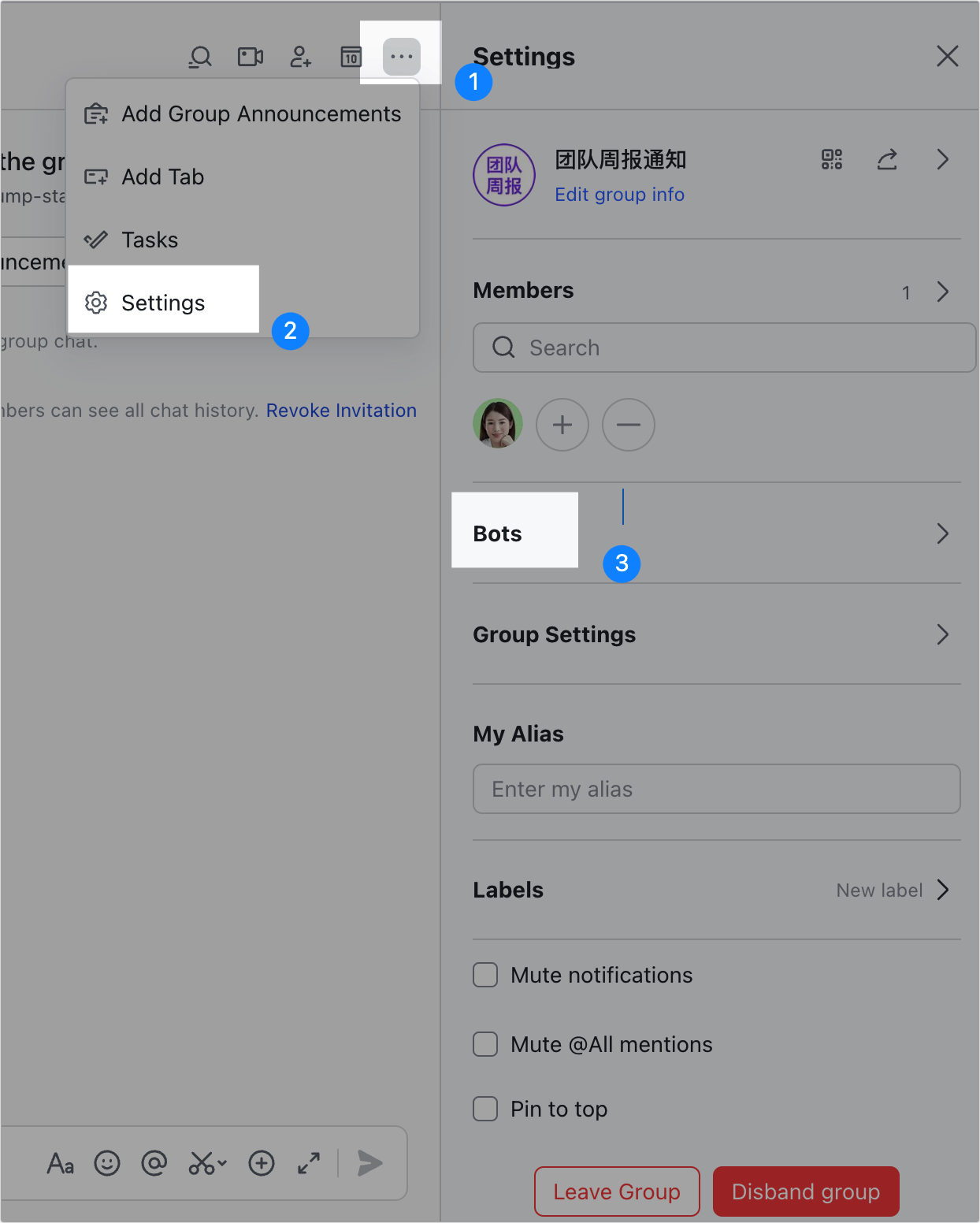Open the text formatting Aa tool
The height and width of the screenshot is (1223, 980).
coord(61,1163)
